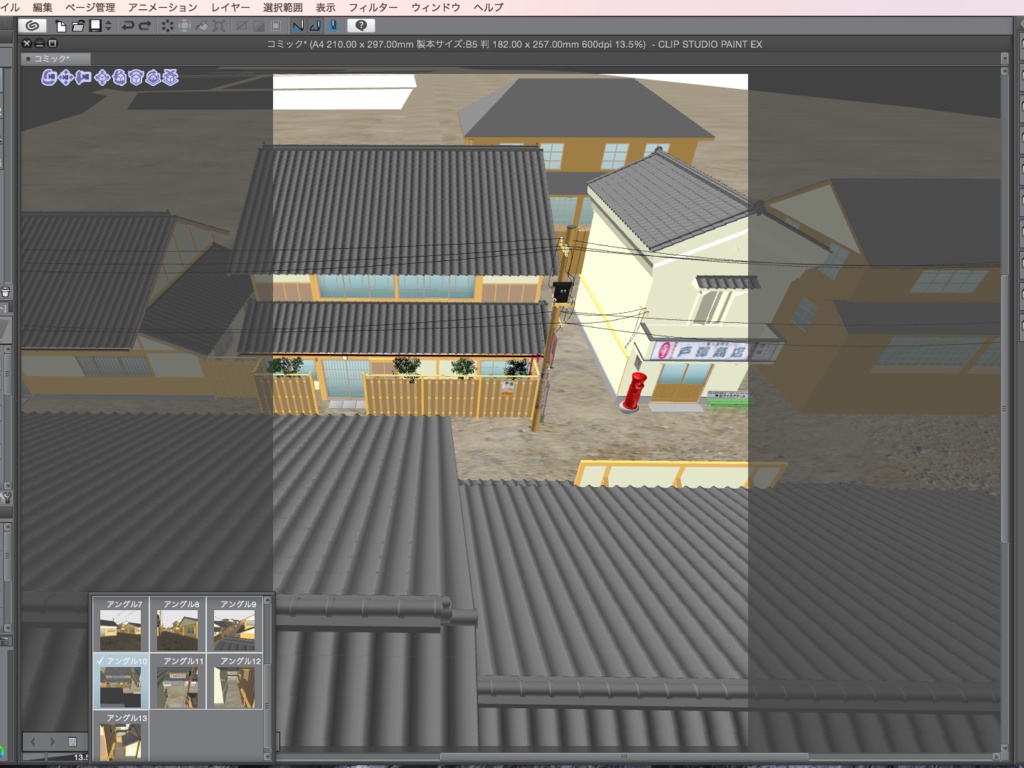Open the CLIP STUDIO launcher icon
1024x768 pixels.
coord(31,26)
